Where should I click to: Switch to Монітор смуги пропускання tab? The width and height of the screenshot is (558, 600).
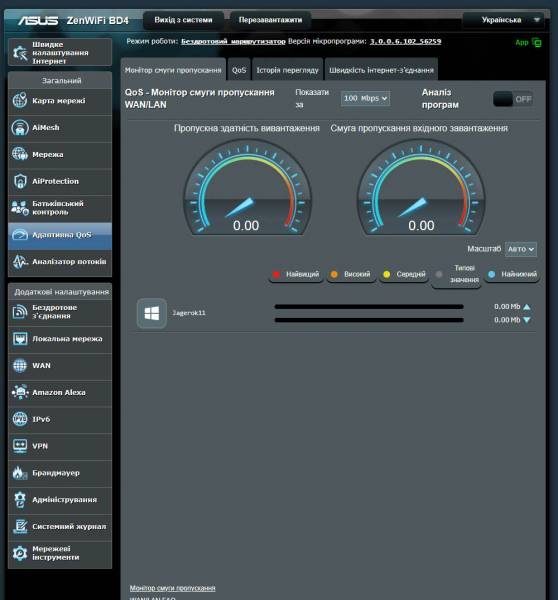click(x=173, y=70)
